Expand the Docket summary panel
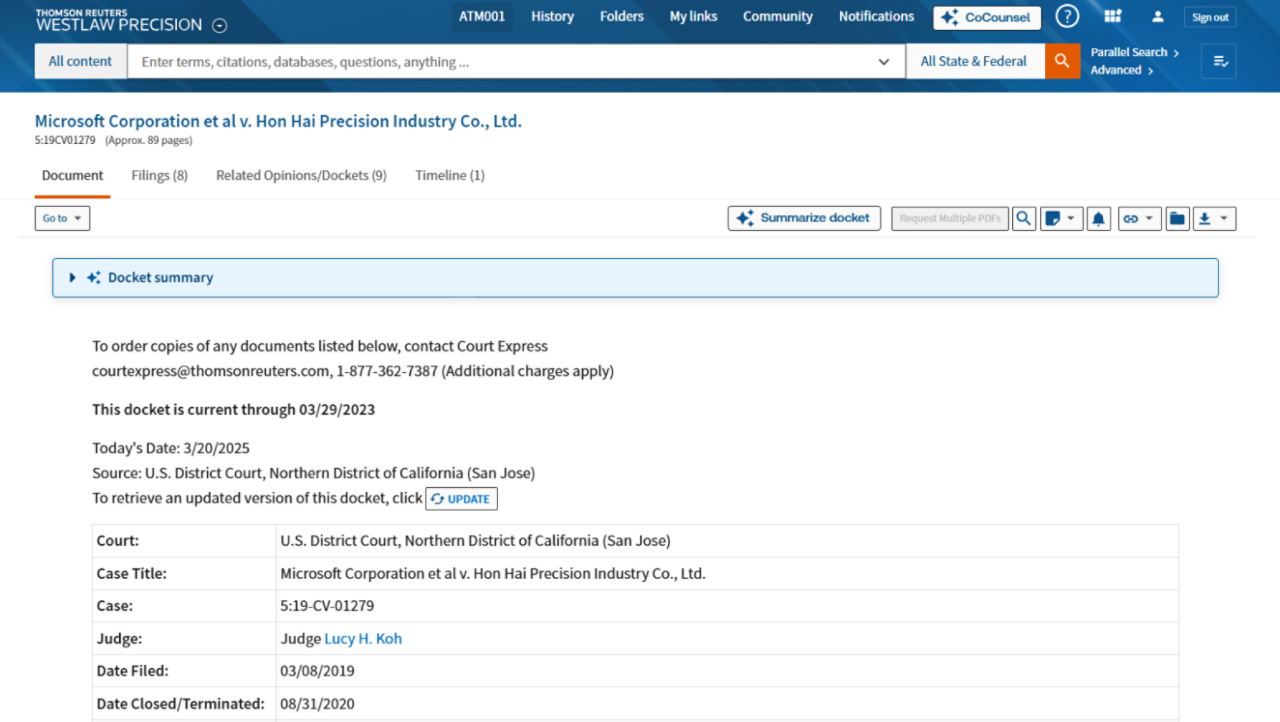The height and width of the screenshot is (722, 1280). point(73,278)
